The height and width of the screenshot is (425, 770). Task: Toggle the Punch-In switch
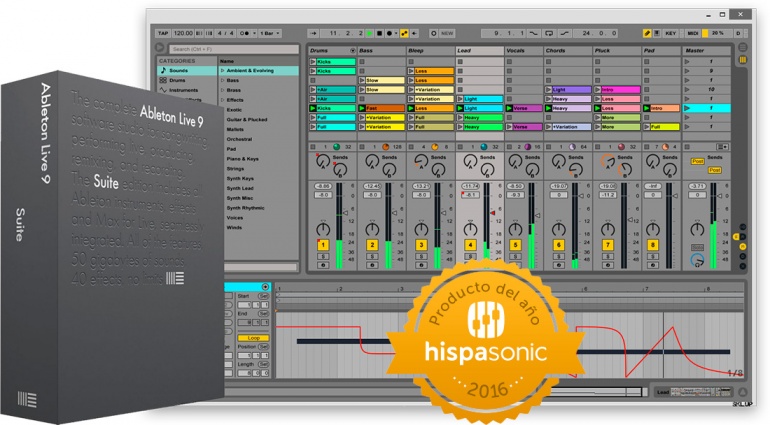(533, 33)
